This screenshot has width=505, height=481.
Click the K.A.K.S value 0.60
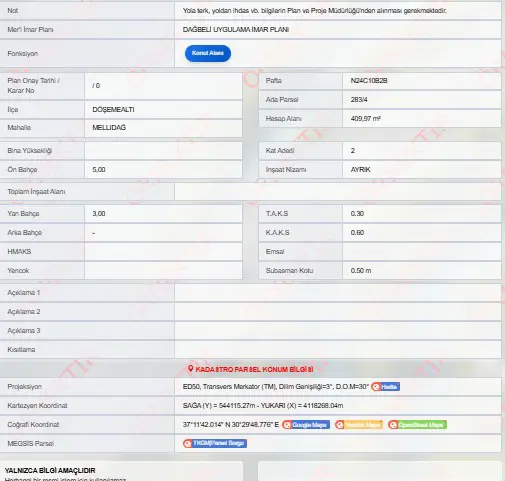357,233
